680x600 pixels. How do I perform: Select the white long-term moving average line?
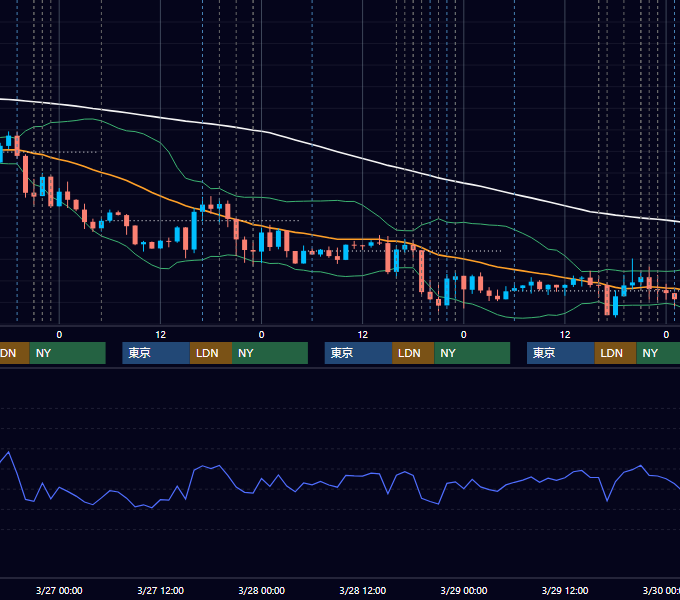point(338,152)
